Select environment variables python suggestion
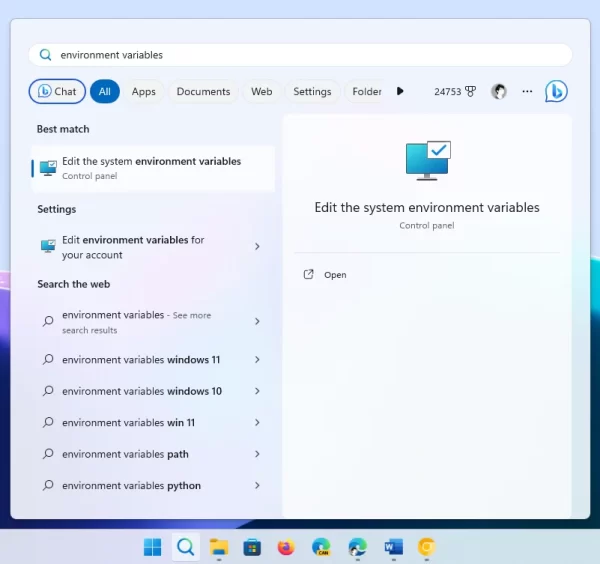Viewport: 600px width, 564px height. tap(153, 486)
